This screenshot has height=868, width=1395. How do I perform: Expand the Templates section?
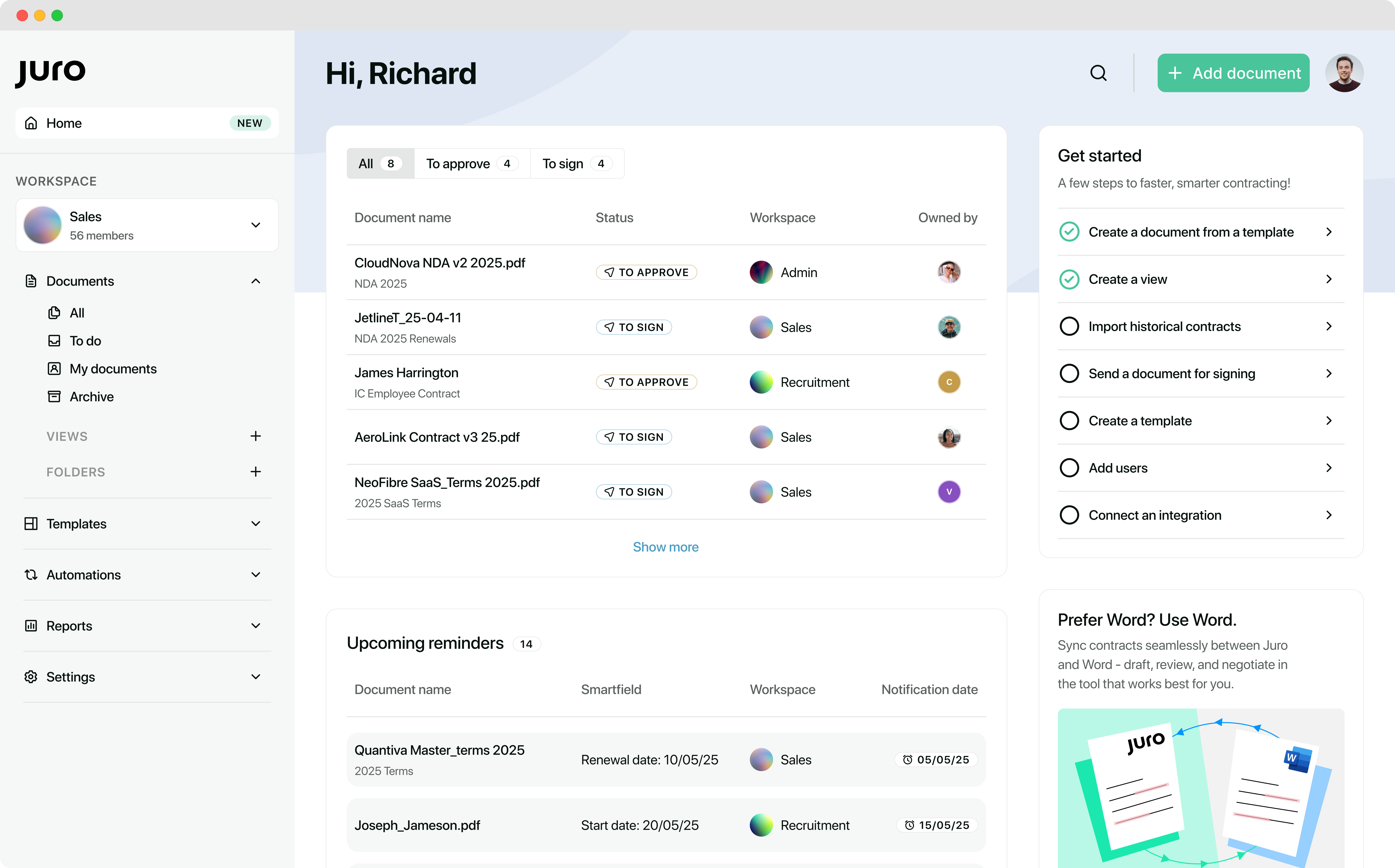(256, 524)
